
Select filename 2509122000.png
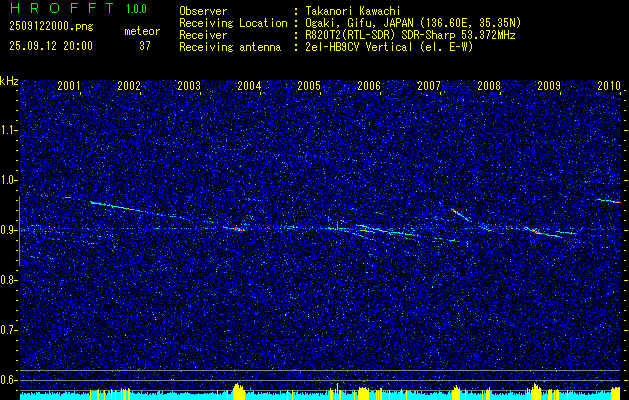tap(51, 27)
